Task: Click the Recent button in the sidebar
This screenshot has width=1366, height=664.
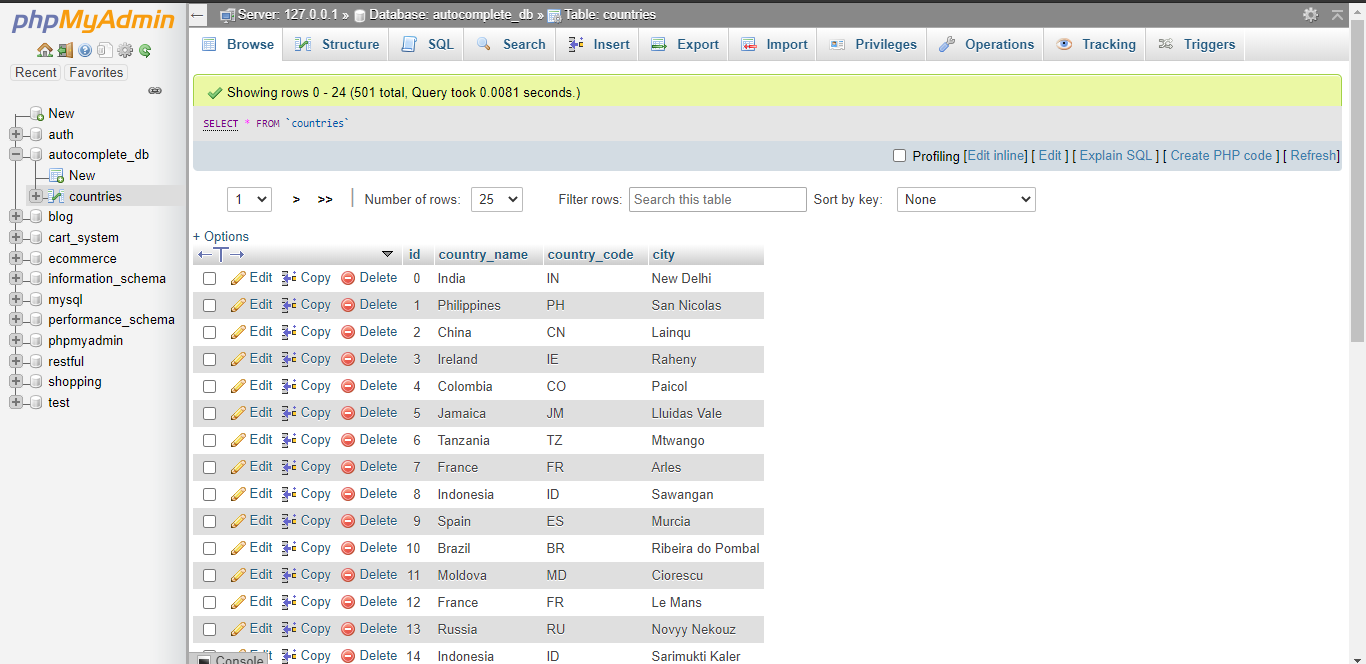Action: (x=36, y=72)
